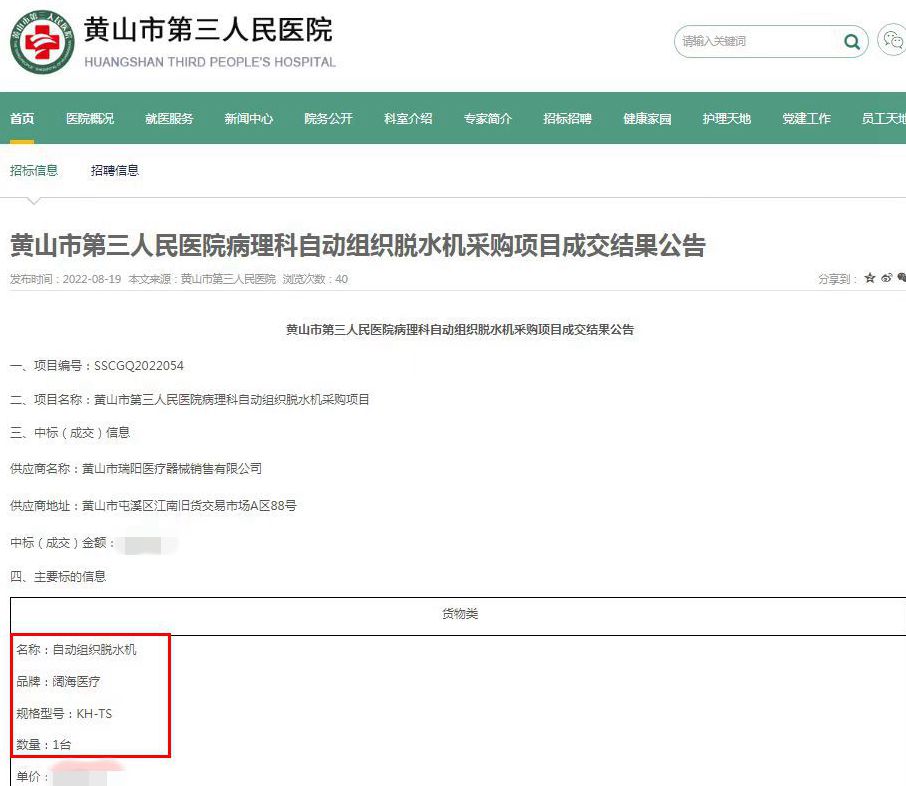
Task: Share to QZone star icon
Action: coord(870,278)
